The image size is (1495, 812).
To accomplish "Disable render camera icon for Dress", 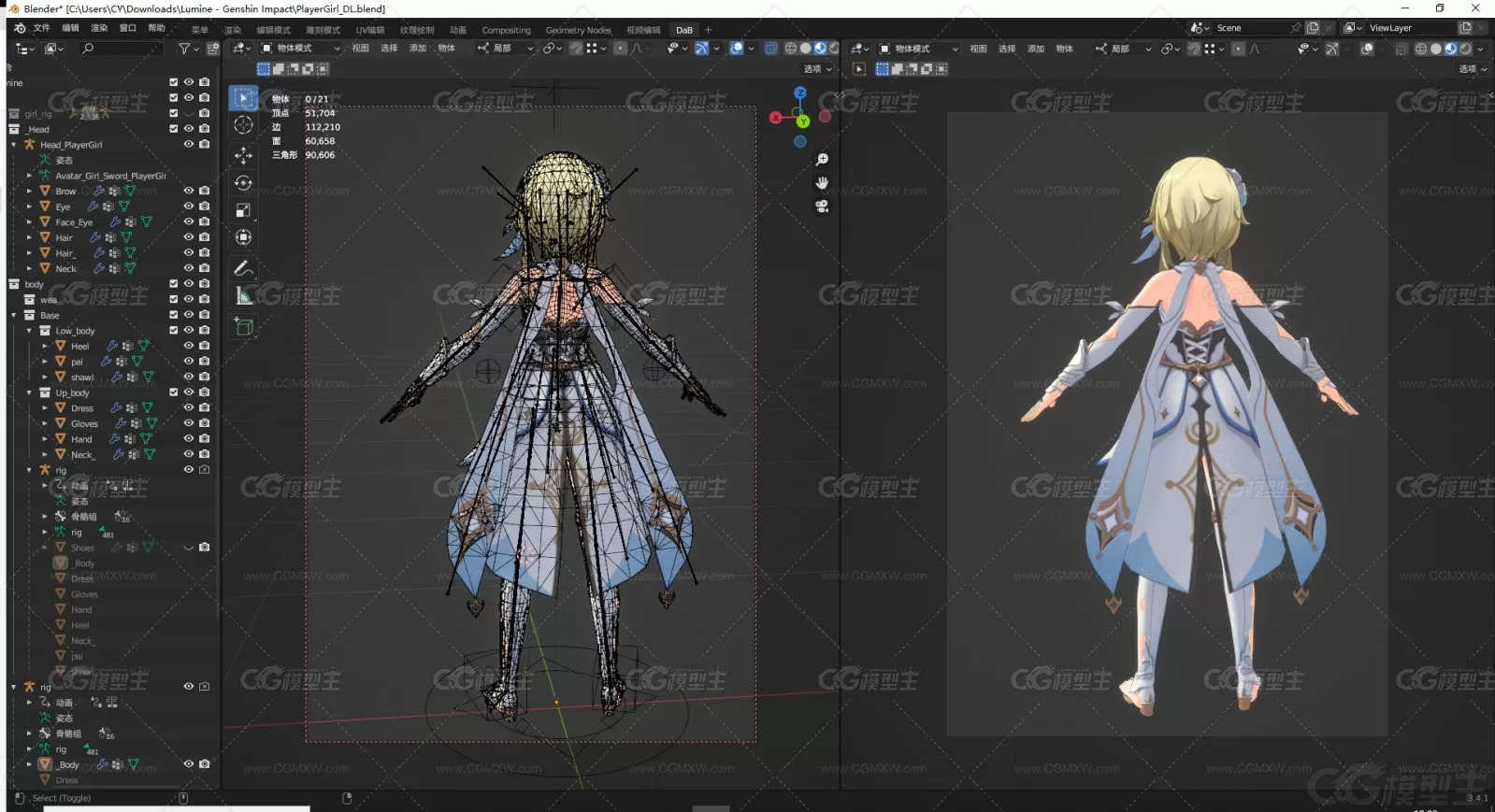I will (204, 407).
